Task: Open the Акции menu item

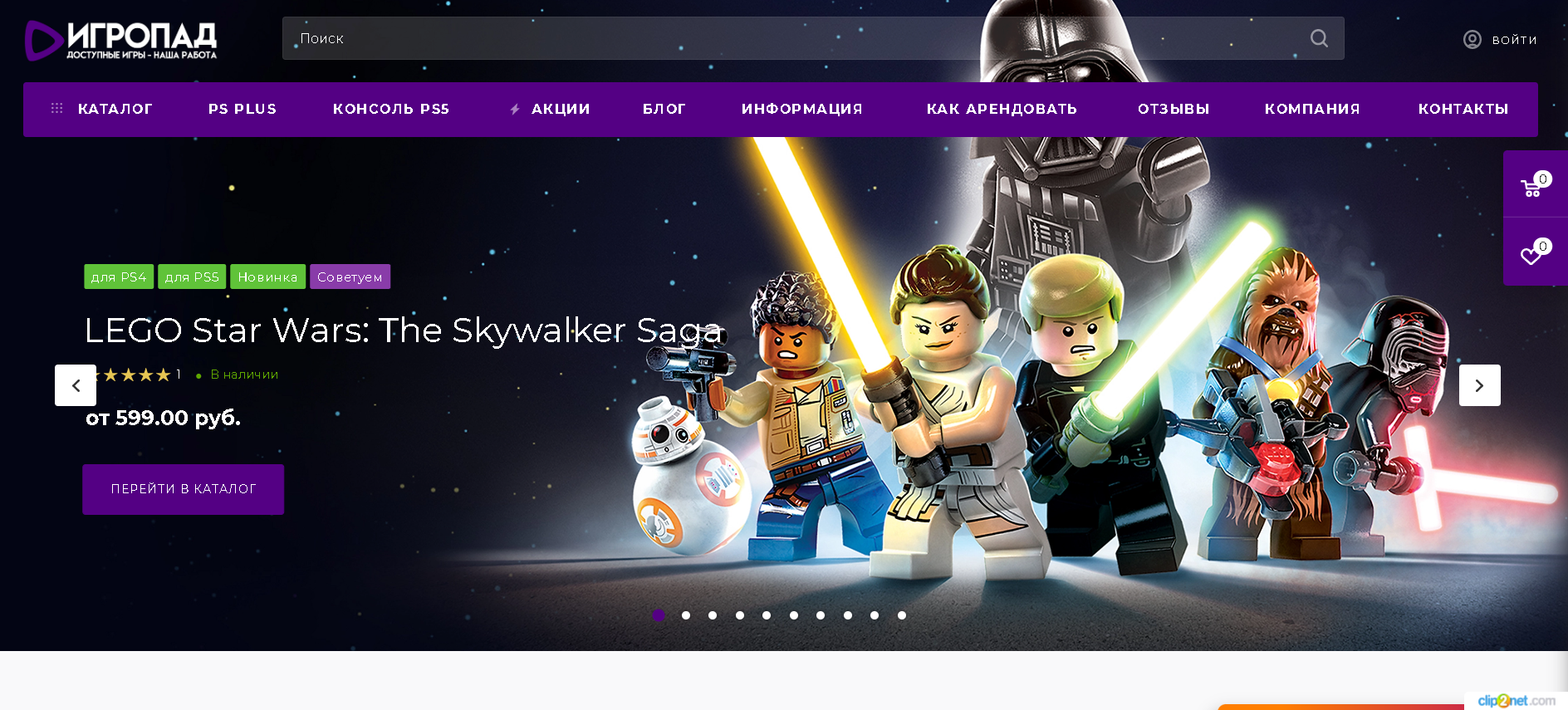Action: click(x=561, y=109)
